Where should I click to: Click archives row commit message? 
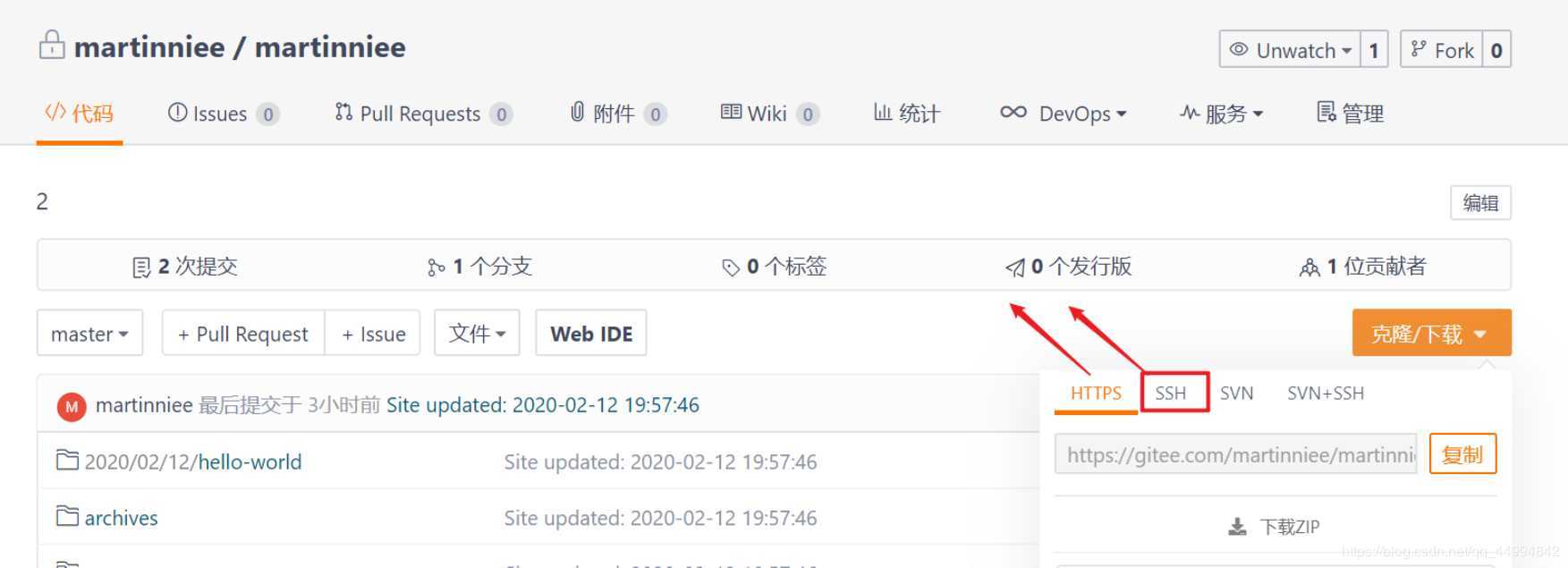coord(660,518)
